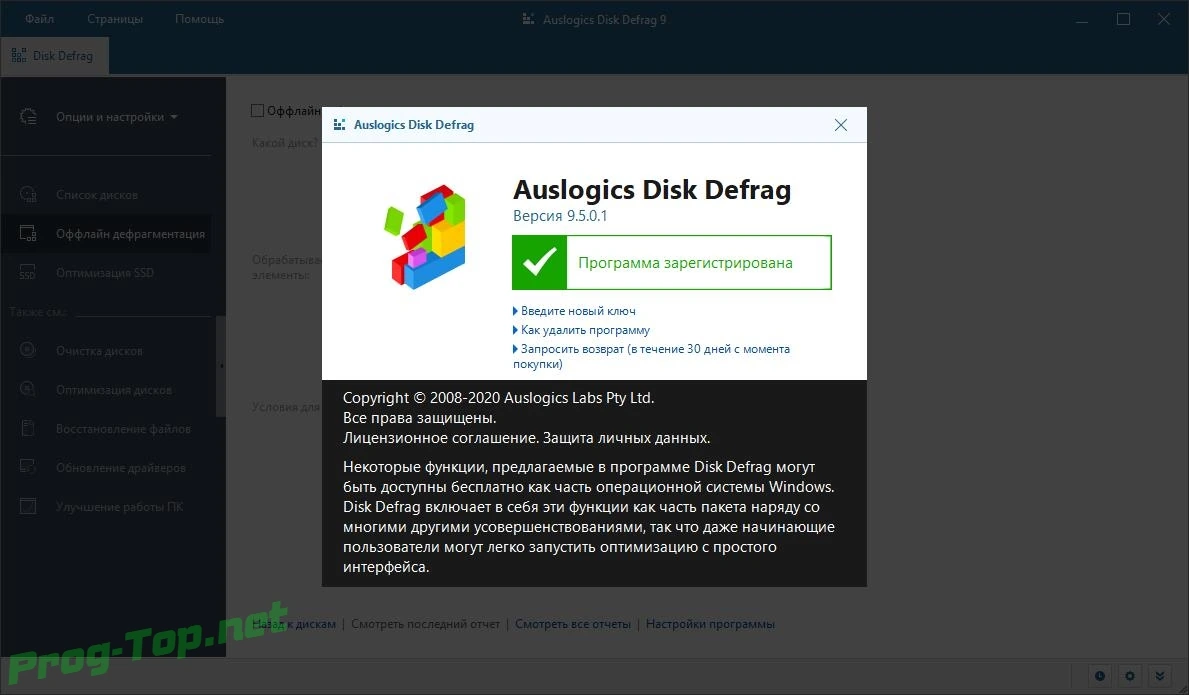The width and height of the screenshot is (1189, 695).
Task: Click Программа зарегистрирована status box
Action: (672, 262)
